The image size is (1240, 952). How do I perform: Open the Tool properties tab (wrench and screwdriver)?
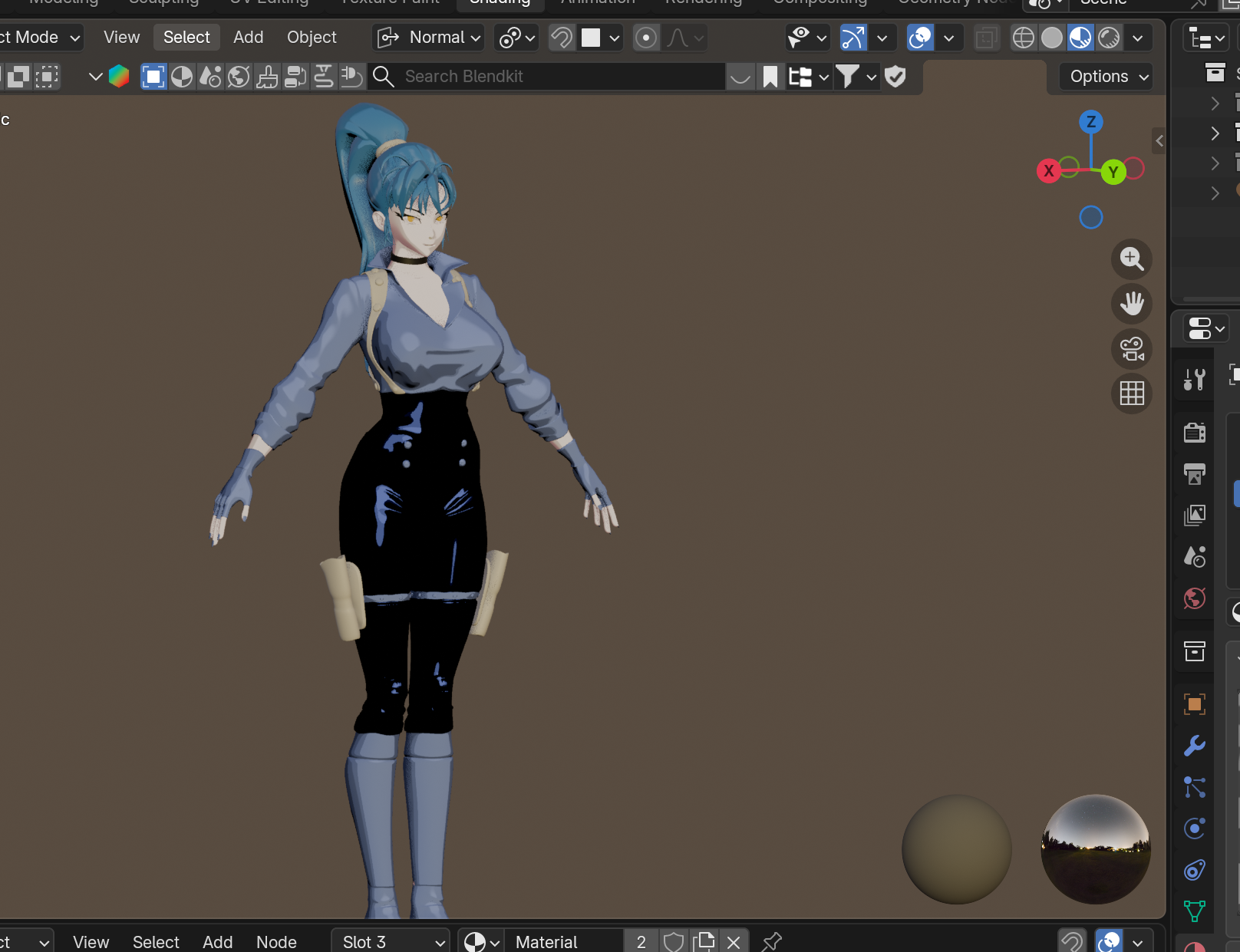pos(1195,379)
